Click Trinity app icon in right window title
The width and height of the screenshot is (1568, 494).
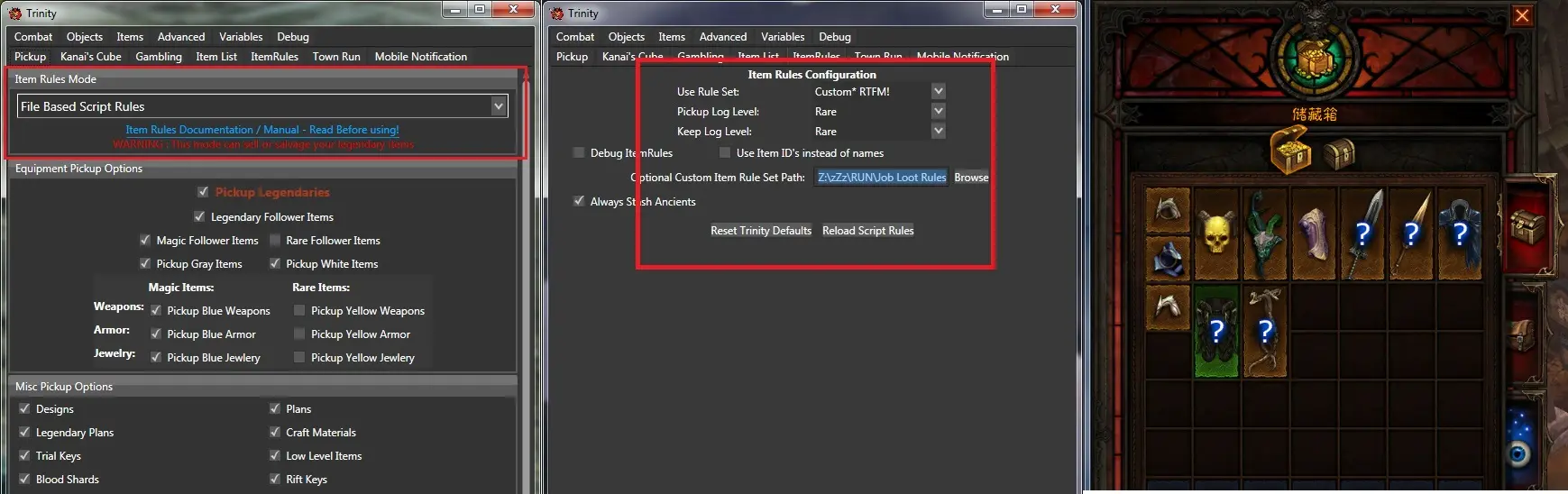[x=557, y=13]
